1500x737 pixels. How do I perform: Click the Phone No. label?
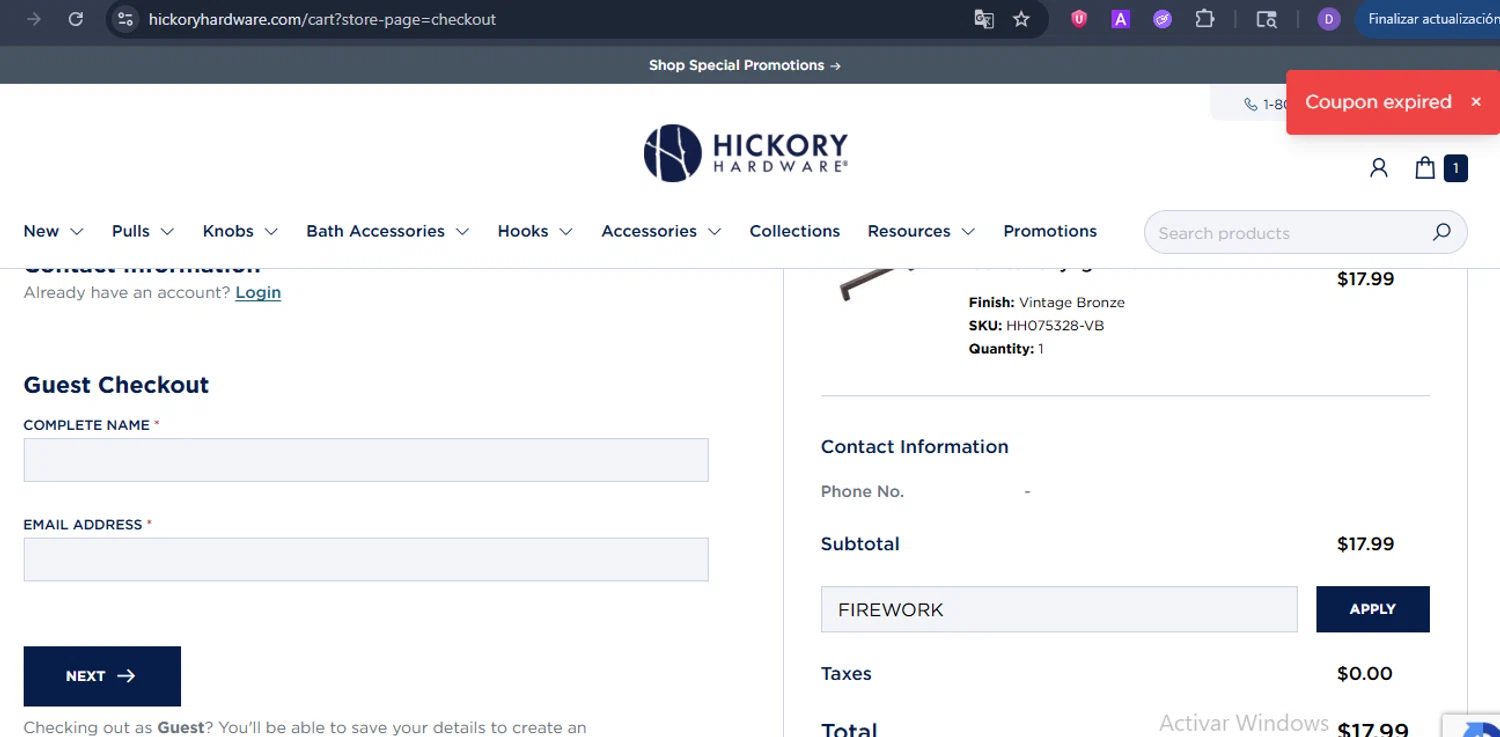[x=862, y=491]
